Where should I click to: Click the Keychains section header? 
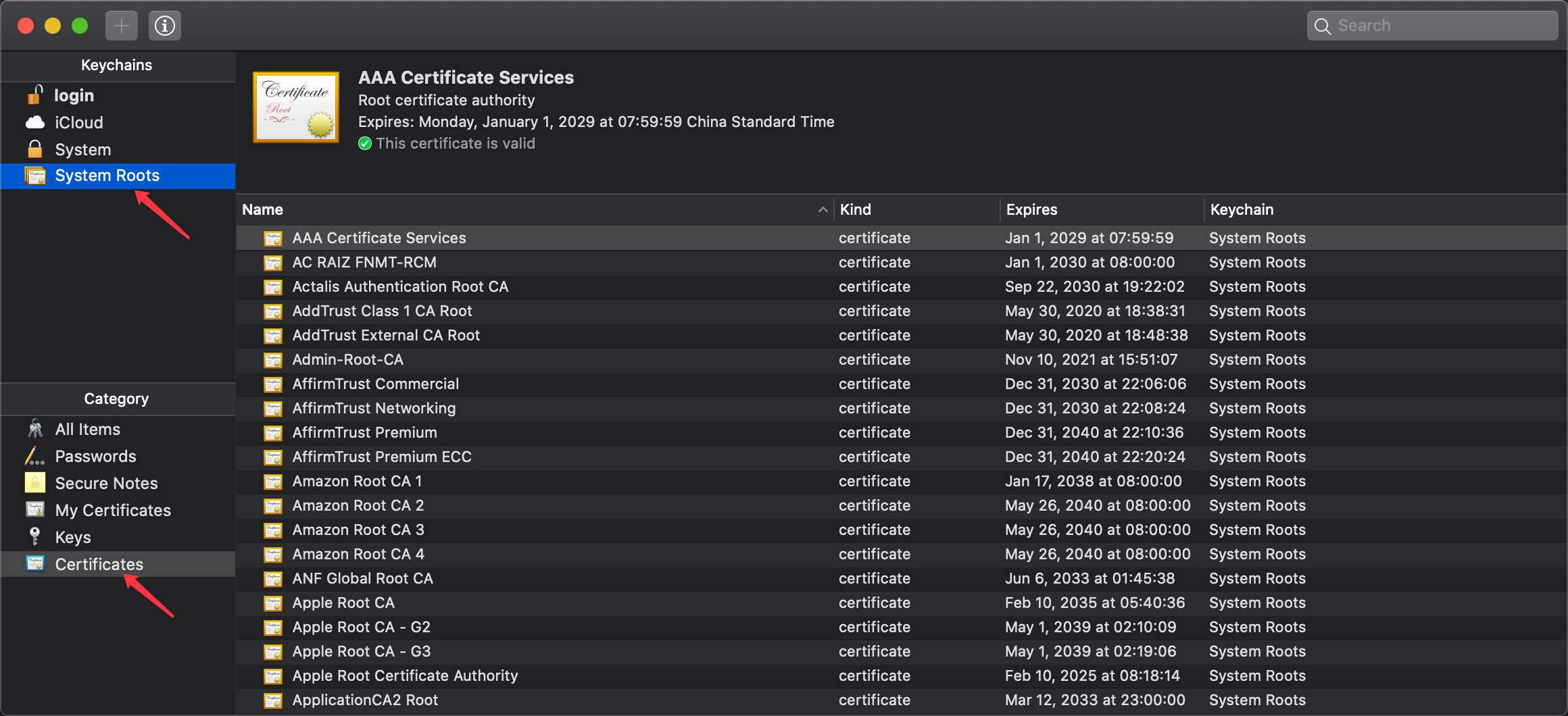pyautogui.click(x=117, y=65)
